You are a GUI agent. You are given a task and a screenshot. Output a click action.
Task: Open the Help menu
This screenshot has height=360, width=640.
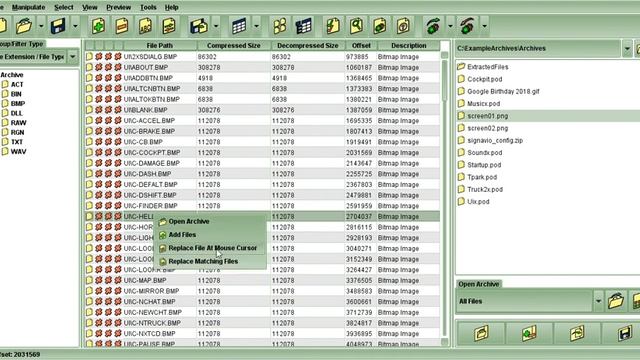pos(172,7)
